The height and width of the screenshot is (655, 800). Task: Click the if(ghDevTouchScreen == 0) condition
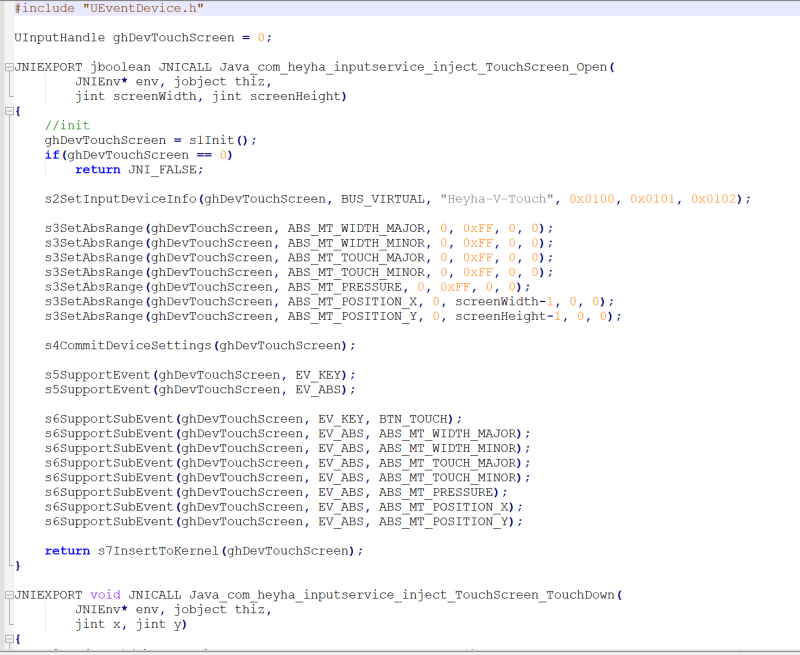[x=139, y=155]
